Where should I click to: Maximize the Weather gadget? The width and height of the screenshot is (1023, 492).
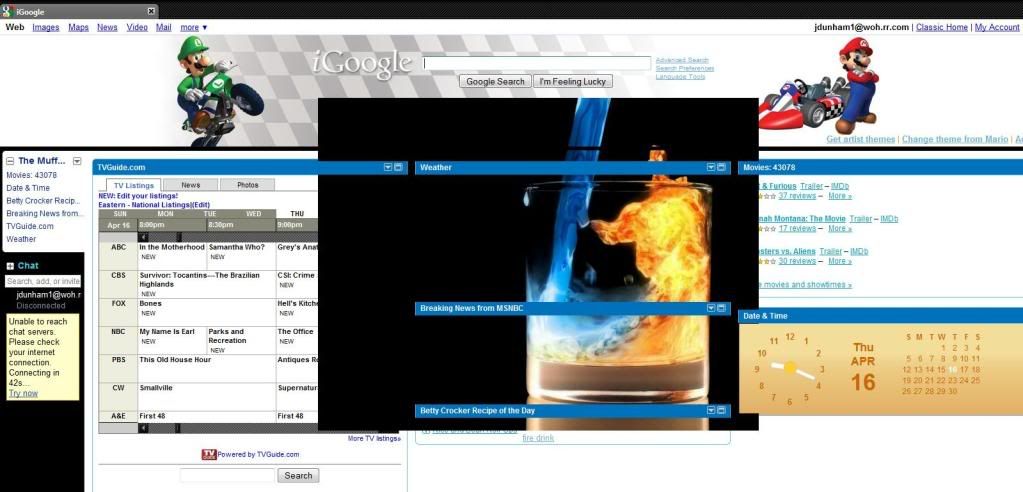pyautogui.click(x=721, y=167)
